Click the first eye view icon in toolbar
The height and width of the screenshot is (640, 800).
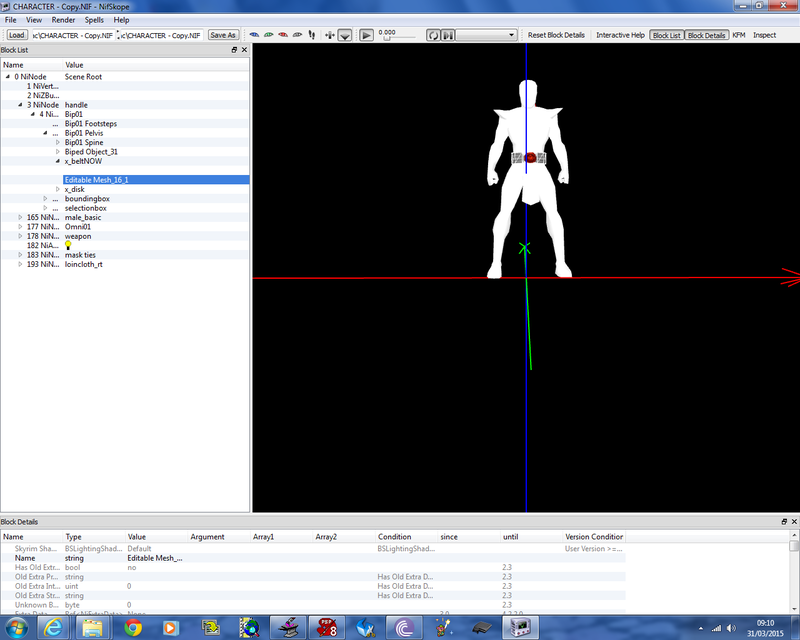pyautogui.click(x=254, y=35)
